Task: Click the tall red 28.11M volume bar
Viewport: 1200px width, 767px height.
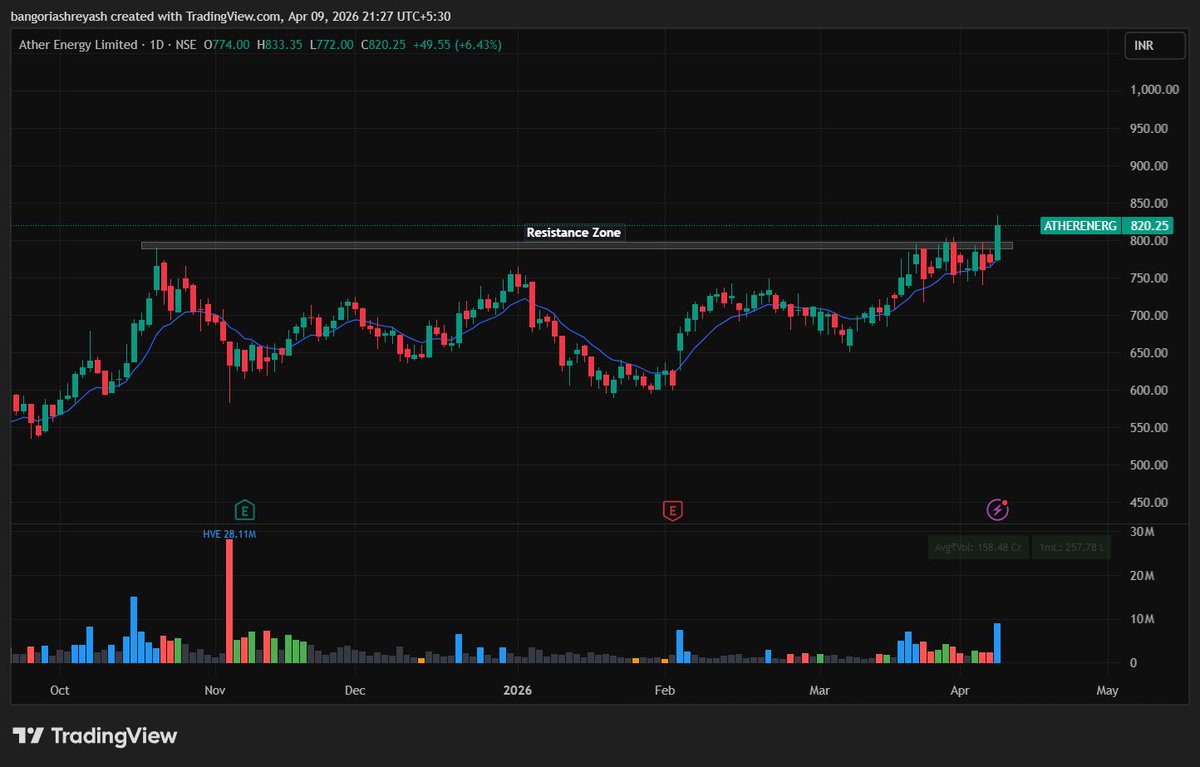Action: tap(229, 601)
